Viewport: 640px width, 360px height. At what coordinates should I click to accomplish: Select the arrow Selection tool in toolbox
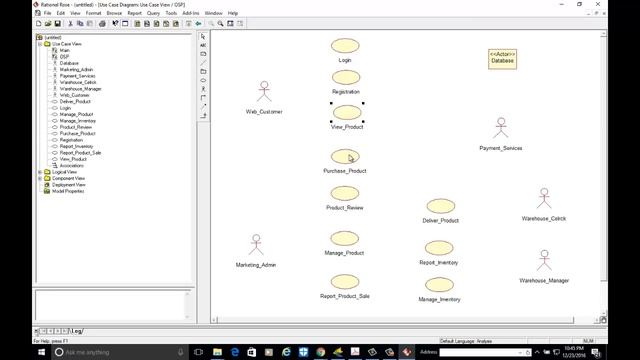tap(203, 37)
